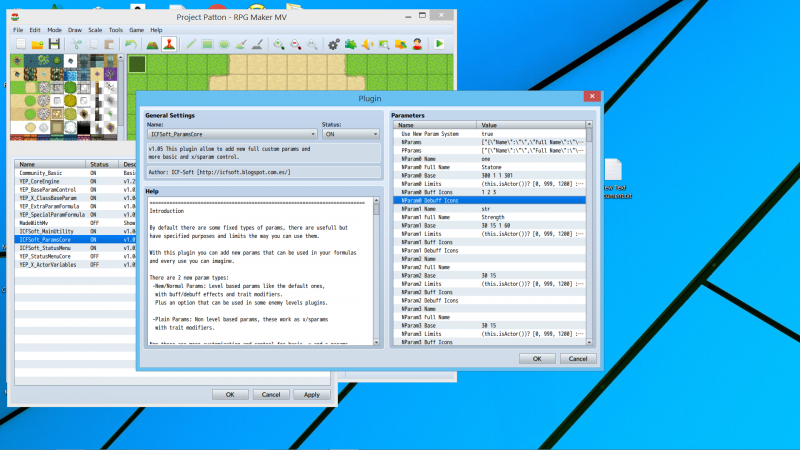Open the Status ON dropdown

pyautogui.click(x=351, y=134)
